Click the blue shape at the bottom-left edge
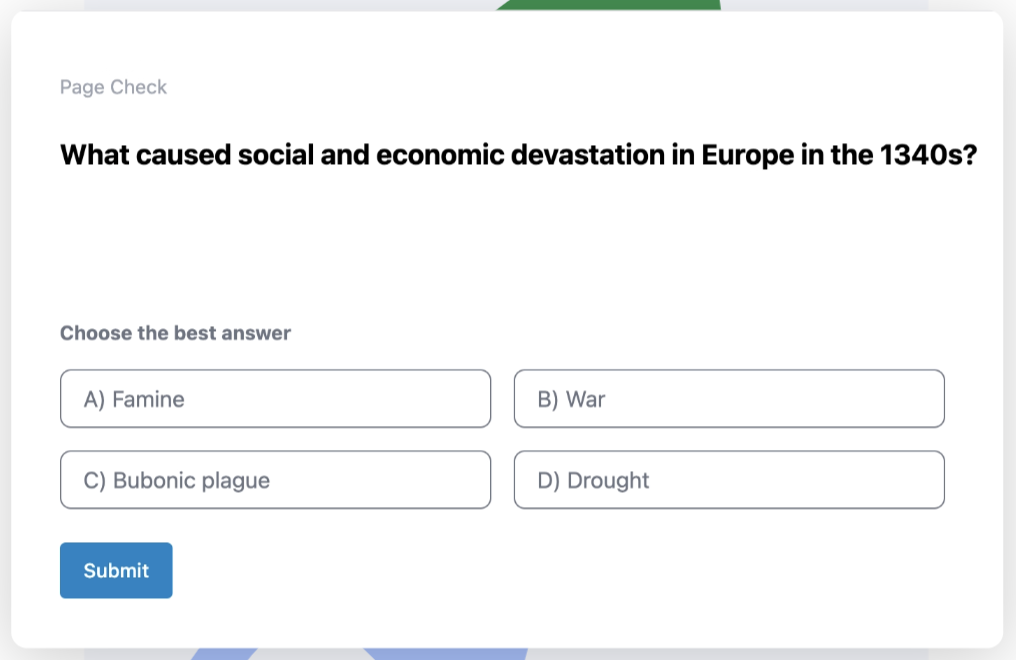This screenshot has height=660, width=1016. click(x=222, y=654)
